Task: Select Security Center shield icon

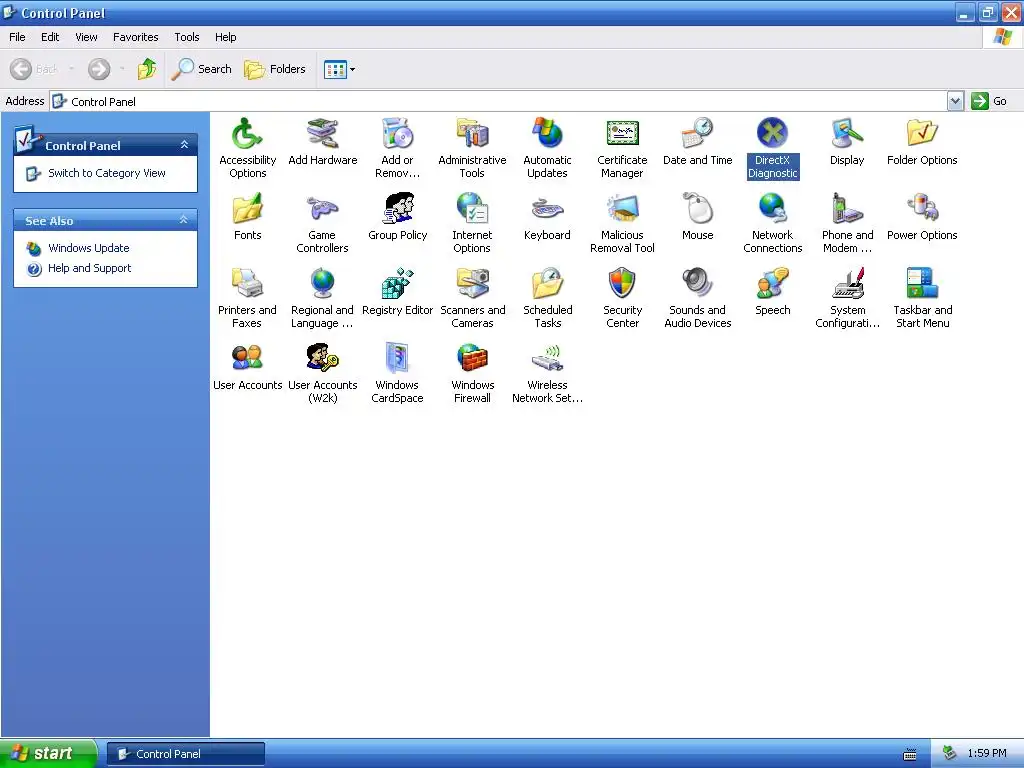Action: pos(622,284)
